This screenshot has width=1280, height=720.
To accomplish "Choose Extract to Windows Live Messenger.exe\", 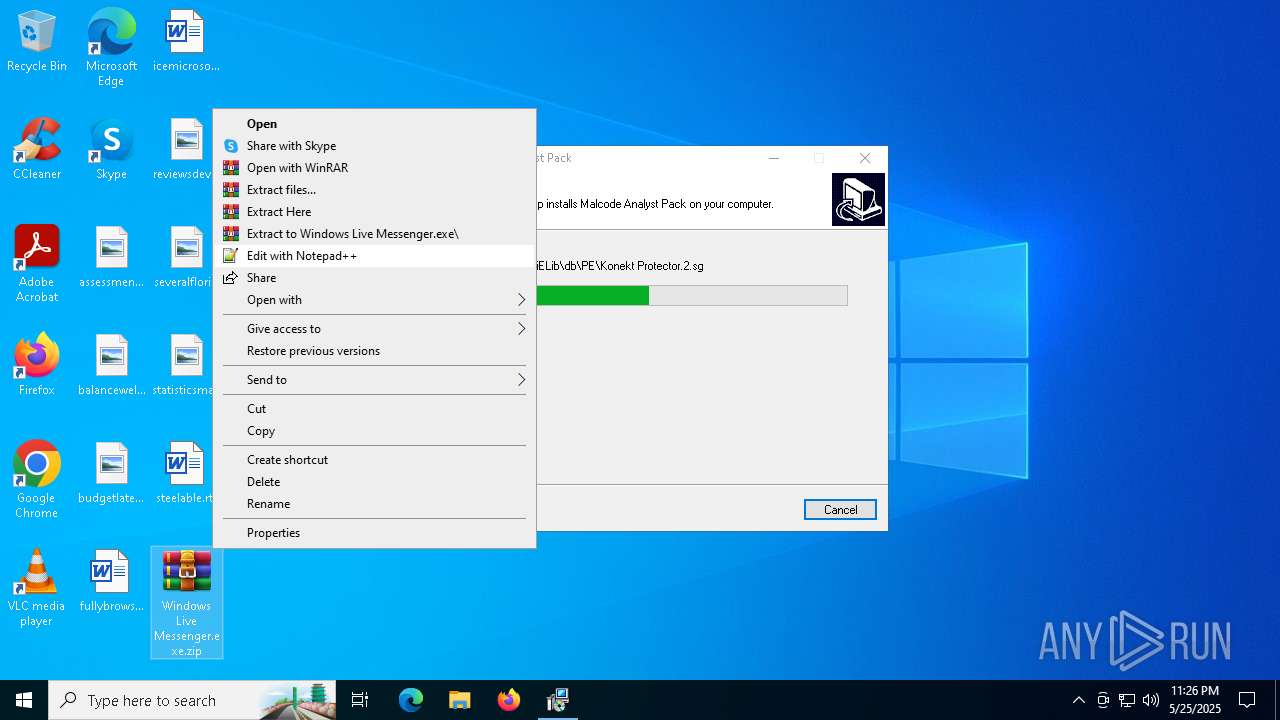I will [375, 234].
